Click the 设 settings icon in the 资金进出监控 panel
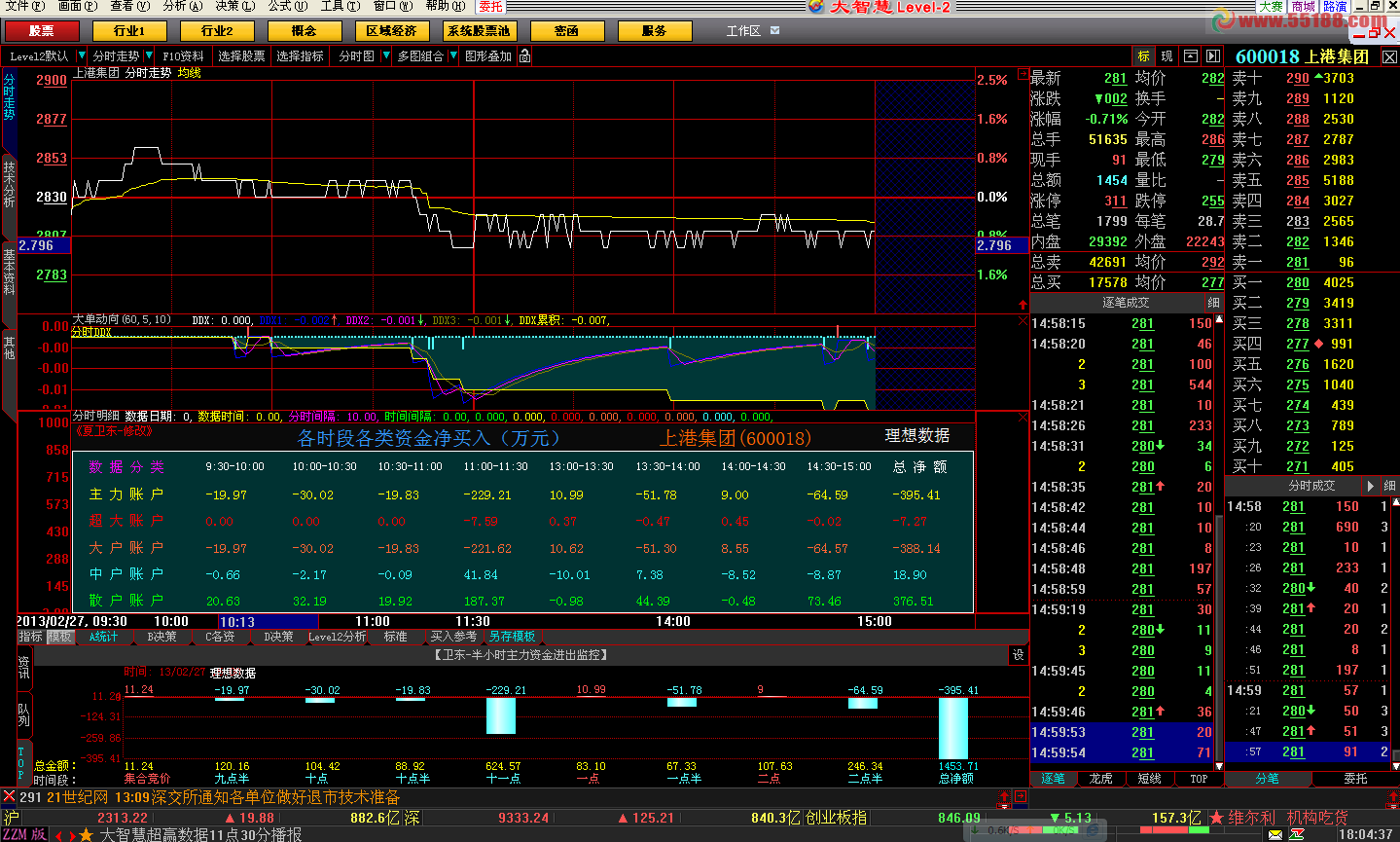The width and height of the screenshot is (1400, 842). tap(1019, 655)
